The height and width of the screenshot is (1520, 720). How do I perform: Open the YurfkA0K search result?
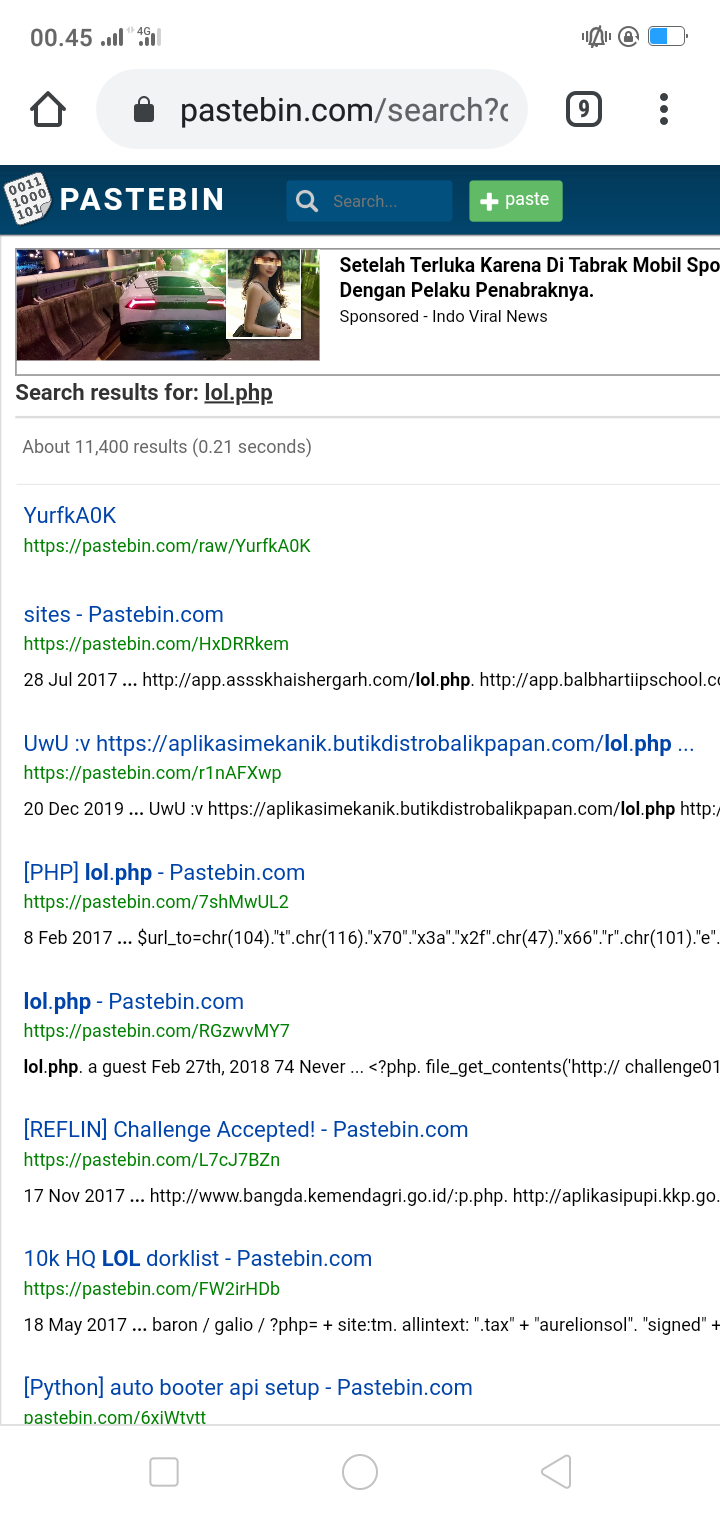[x=69, y=515]
